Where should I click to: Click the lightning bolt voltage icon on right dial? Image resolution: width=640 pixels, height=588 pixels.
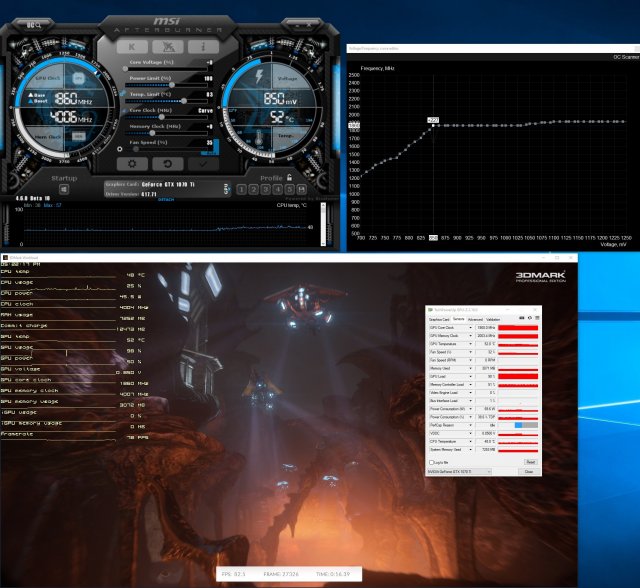click(x=259, y=77)
